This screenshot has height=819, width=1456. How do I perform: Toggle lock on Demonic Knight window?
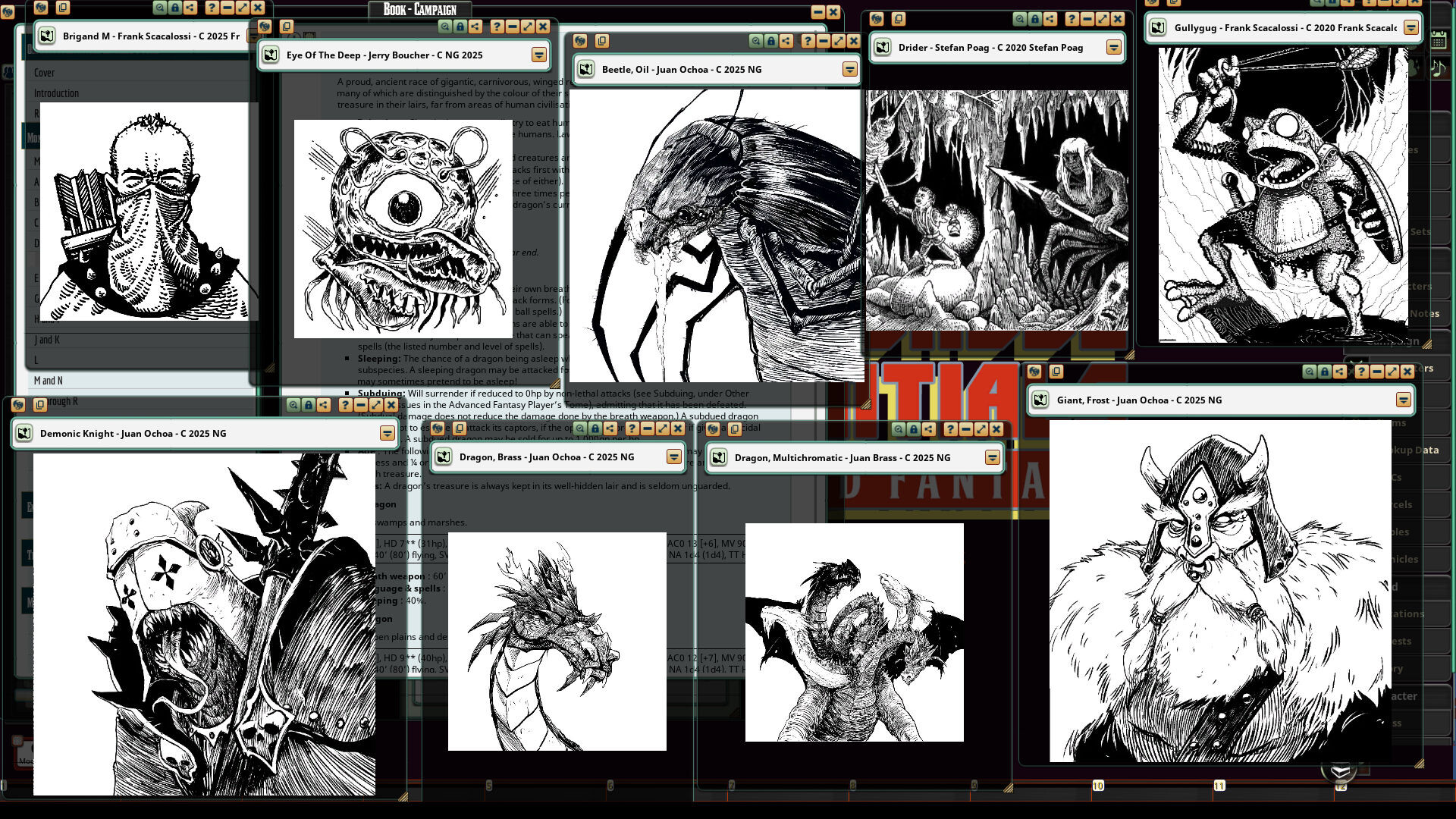[308, 405]
